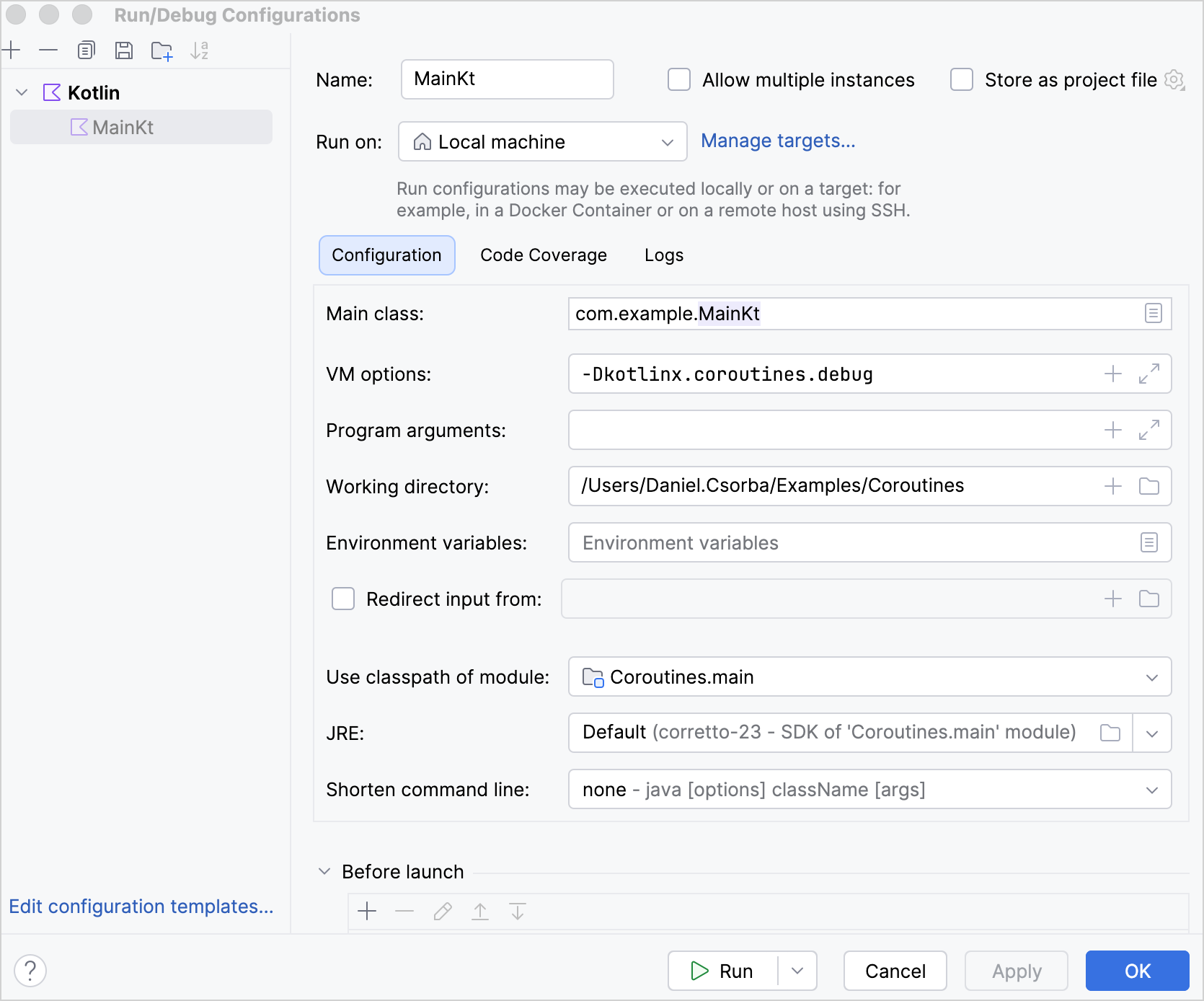Select the Configuration tab
Screen dimensions: 1204x1001
pos(387,255)
